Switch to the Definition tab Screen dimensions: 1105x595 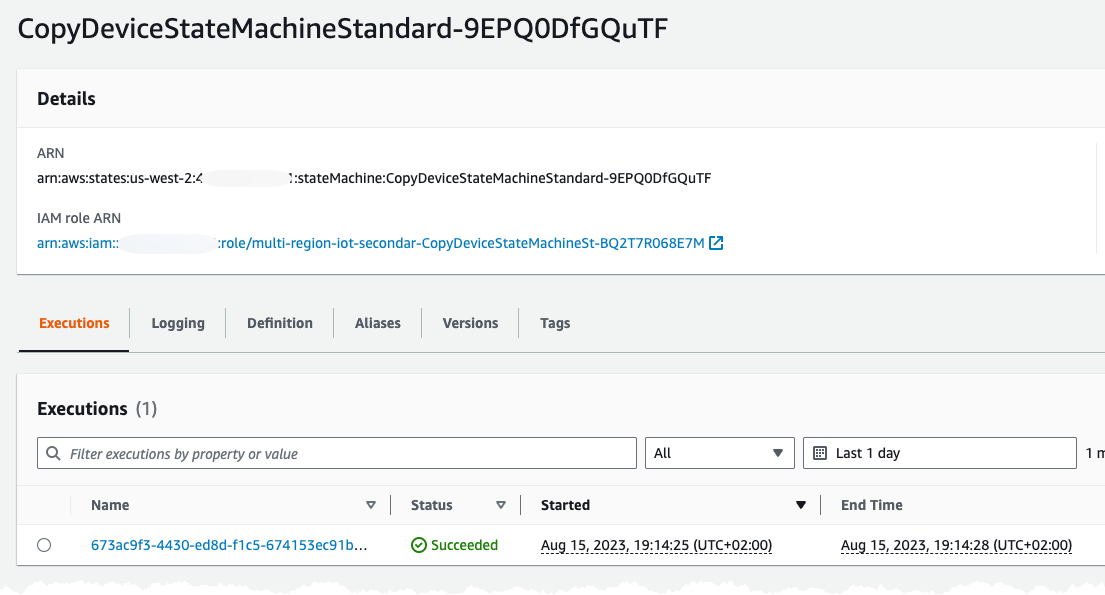280,323
